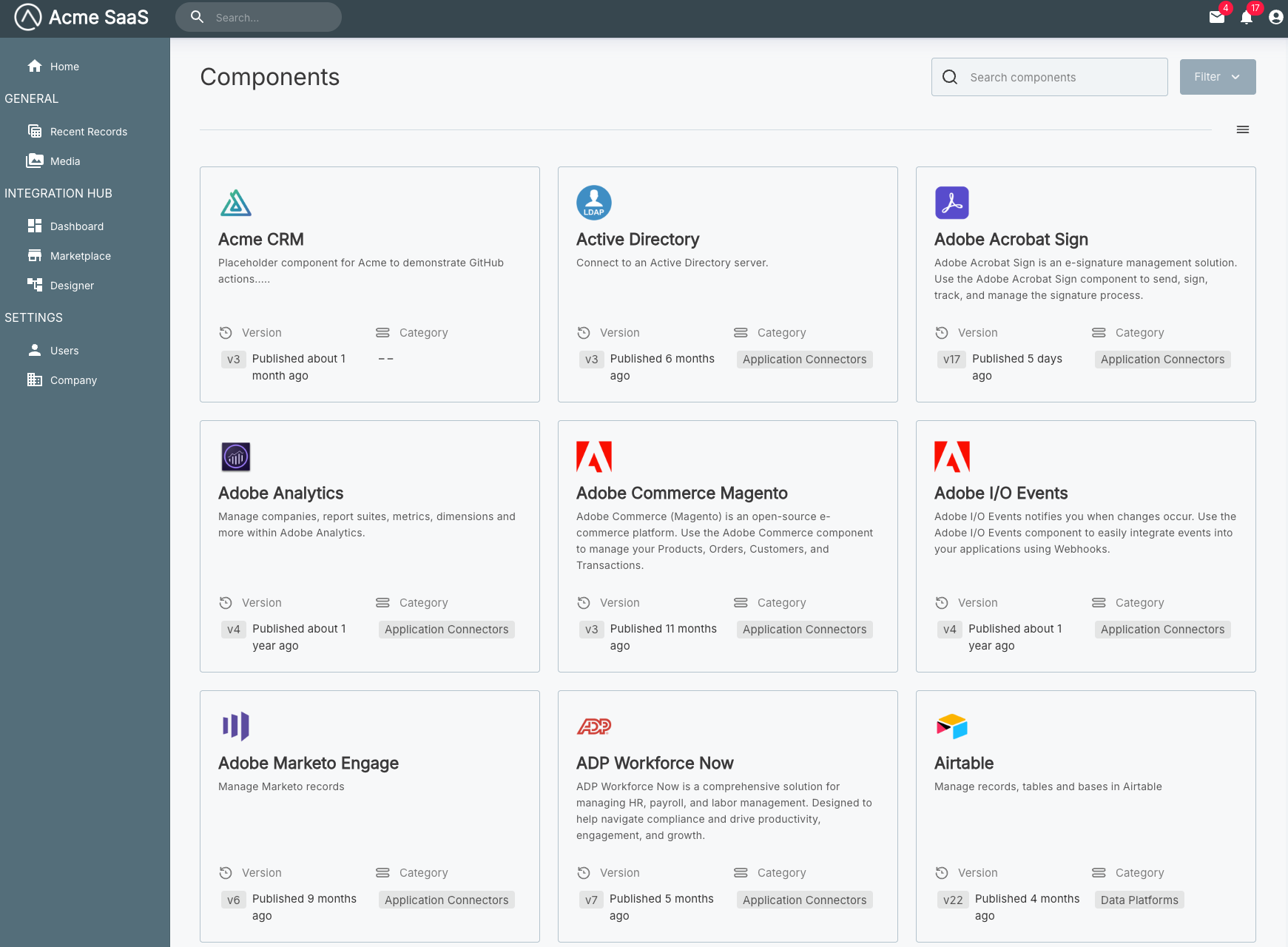Toggle the Data Platforms tag on Airtable
Screen dimensions: 1288x947
coord(1139,900)
